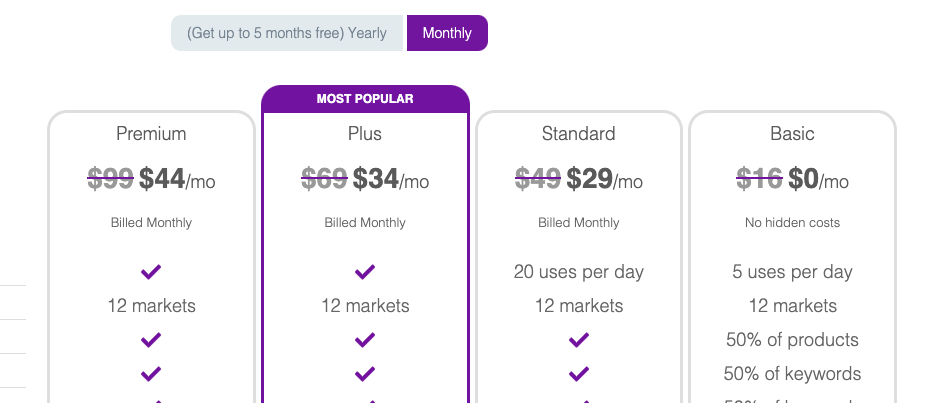Click No hidden costs label
The width and height of the screenshot is (942, 403).
(792, 223)
